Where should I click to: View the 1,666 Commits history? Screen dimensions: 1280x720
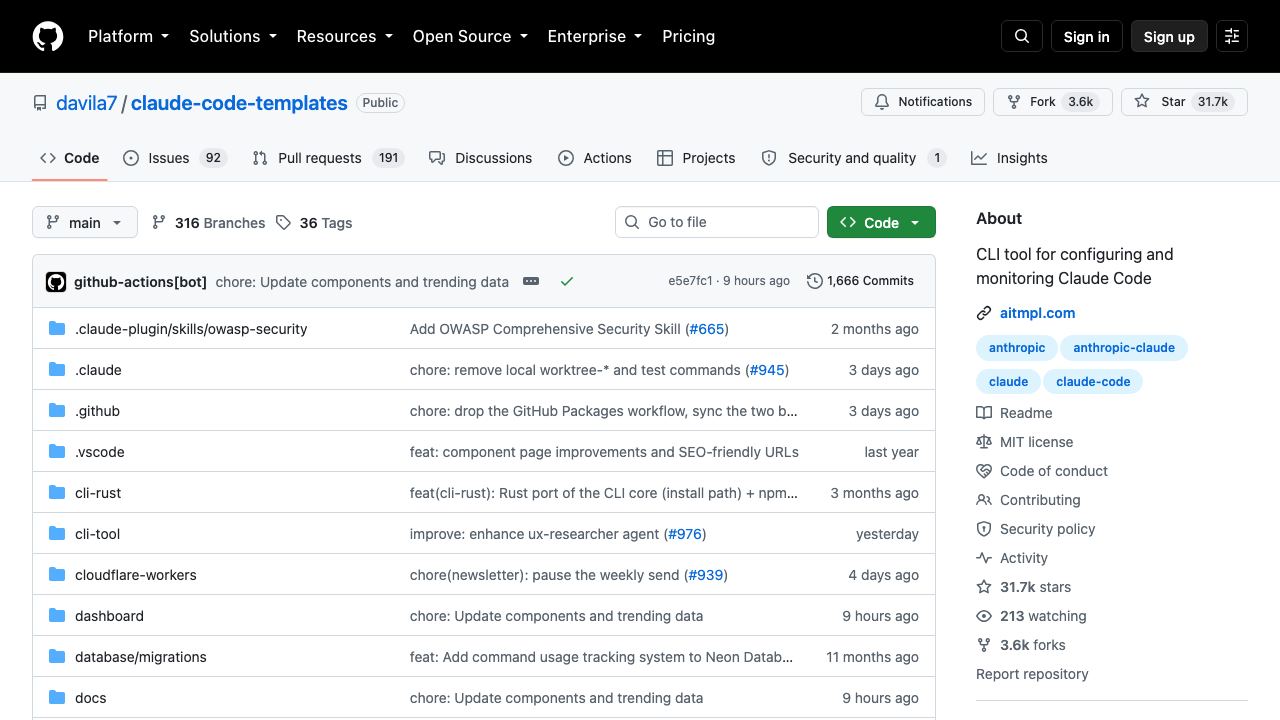pos(860,281)
